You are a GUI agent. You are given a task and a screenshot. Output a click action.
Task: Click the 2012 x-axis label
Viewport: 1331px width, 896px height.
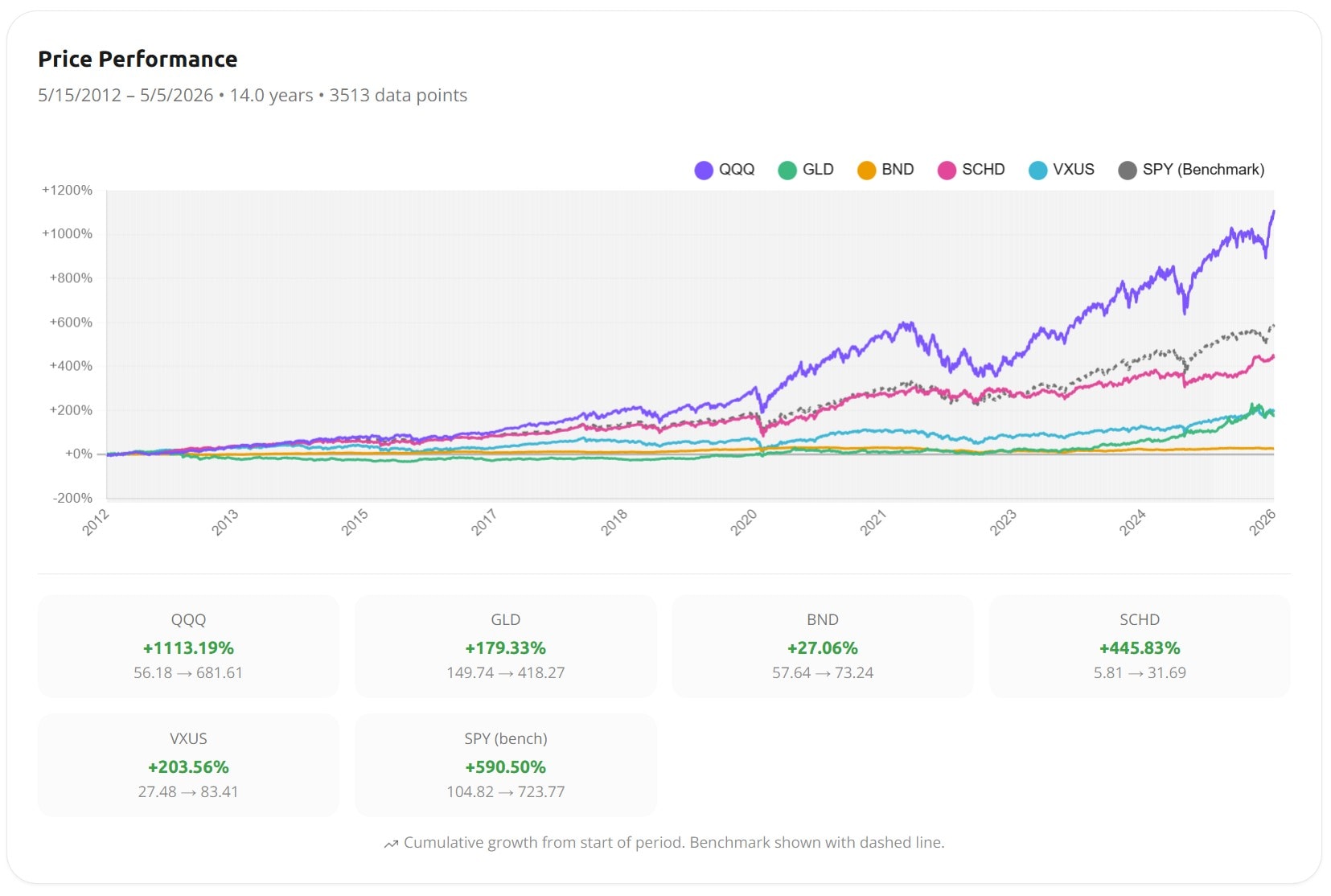pos(96,523)
